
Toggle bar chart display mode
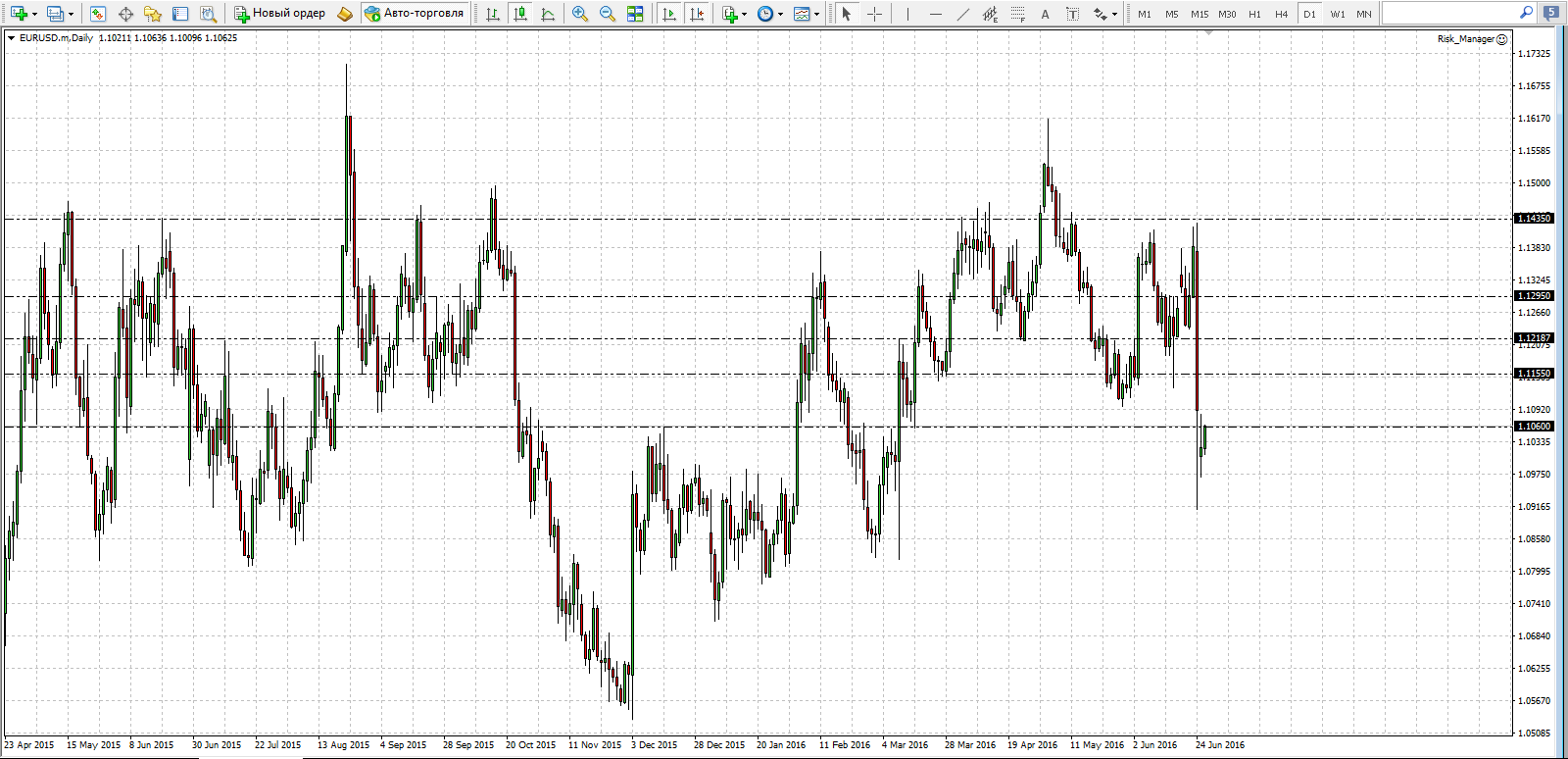pyautogui.click(x=493, y=14)
